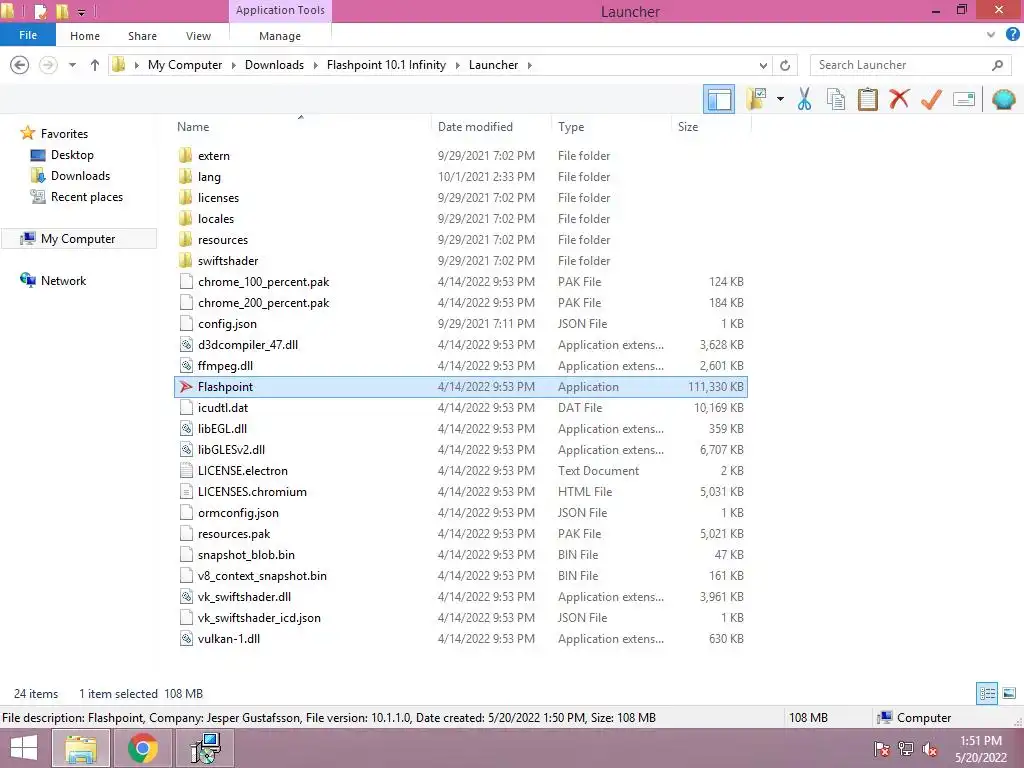Toggle the preview pane layout button
The image size is (1024, 768).
719,99
